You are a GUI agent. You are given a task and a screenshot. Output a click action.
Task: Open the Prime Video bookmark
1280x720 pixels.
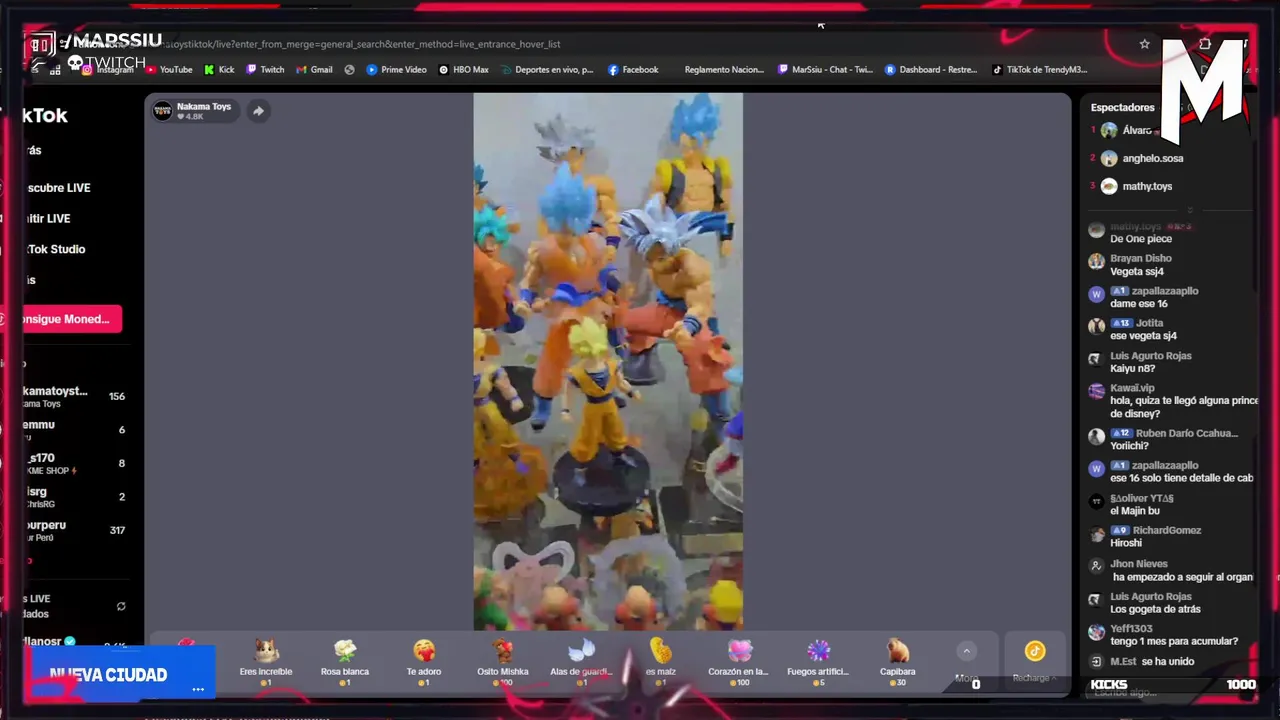pyautogui.click(x=396, y=70)
